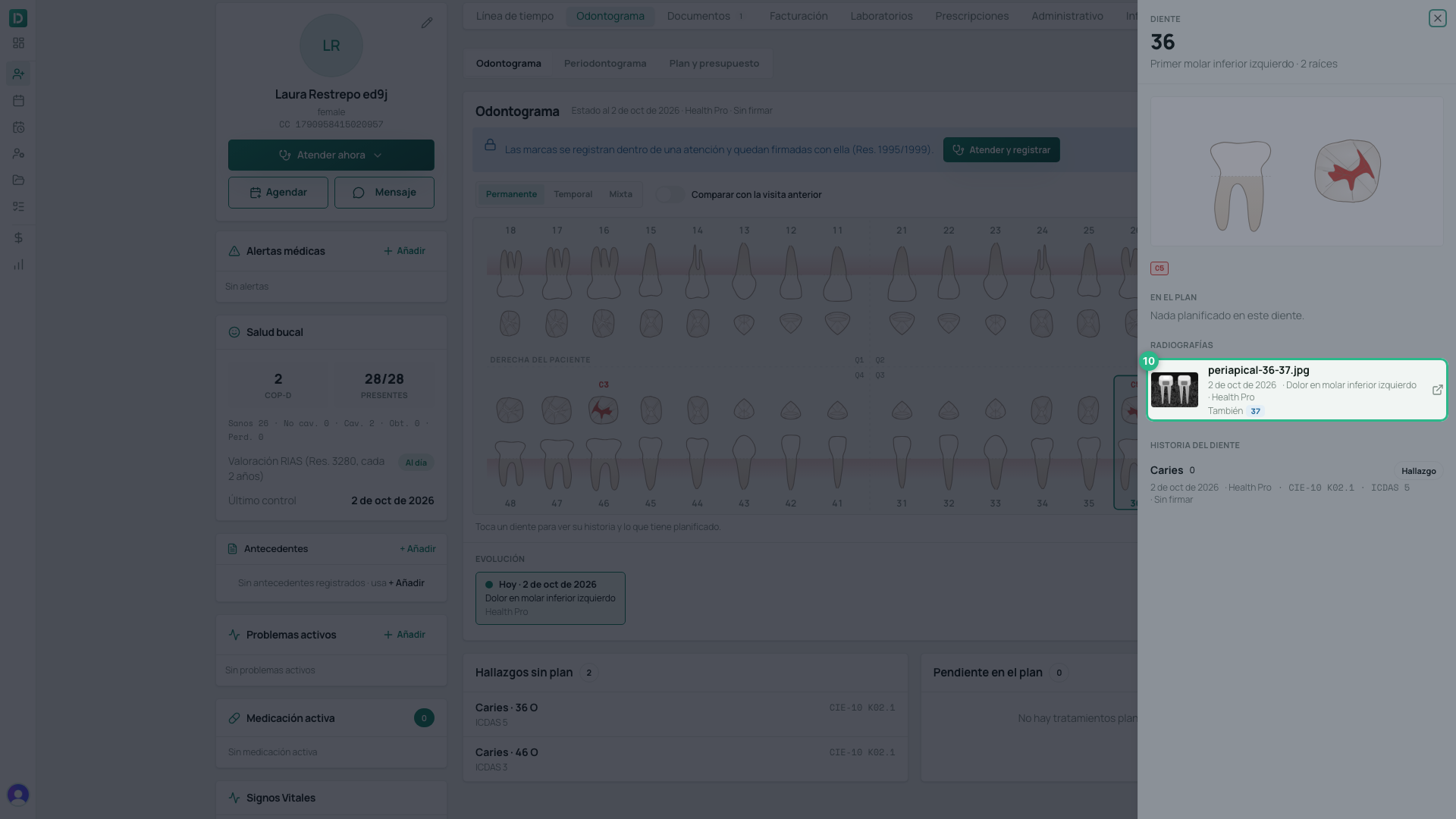This screenshot has height=819, width=1456.
Task: Open the Facturación tab
Action: click(x=799, y=16)
